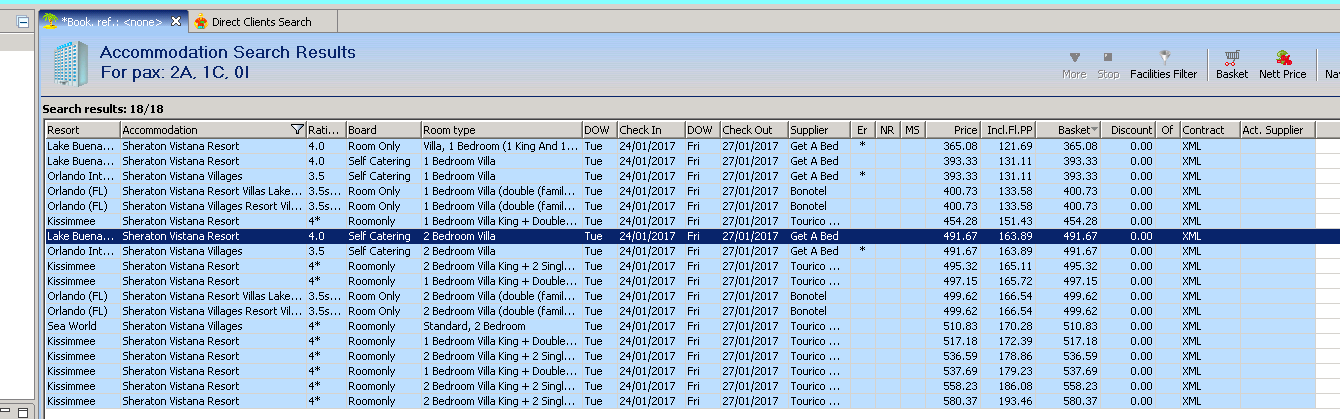Sort by Discount column header
Viewport: 1340px width, 419px height.
(x=1130, y=130)
